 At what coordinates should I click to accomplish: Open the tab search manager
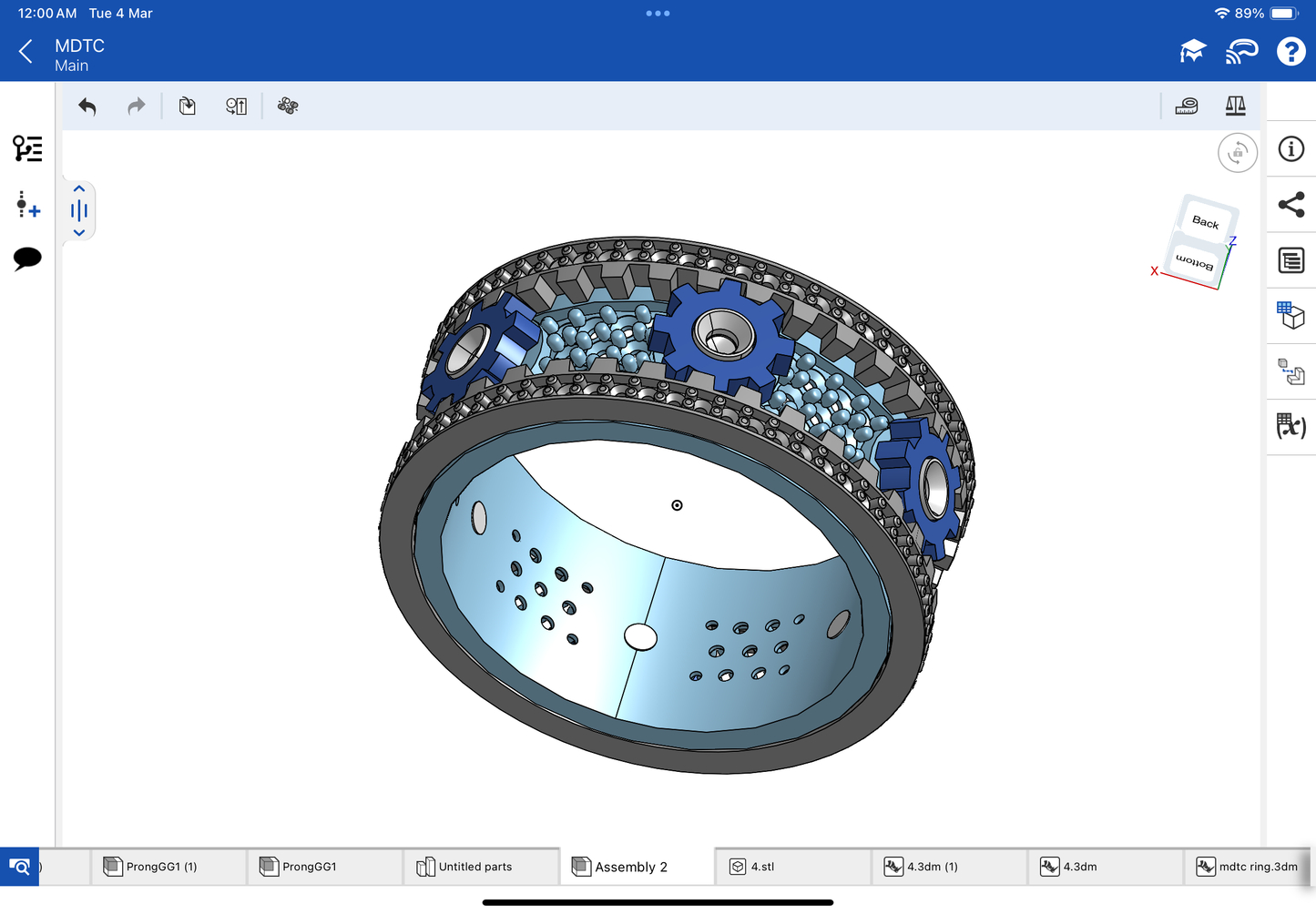19,867
